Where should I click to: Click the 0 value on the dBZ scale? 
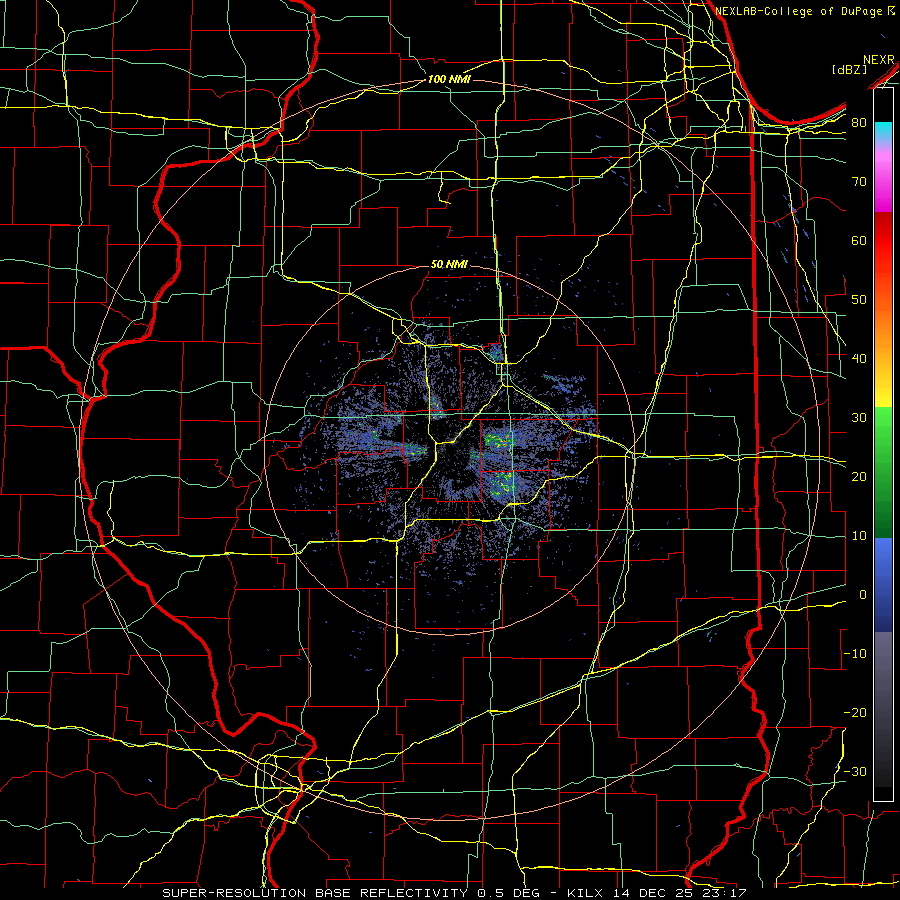[x=863, y=595]
